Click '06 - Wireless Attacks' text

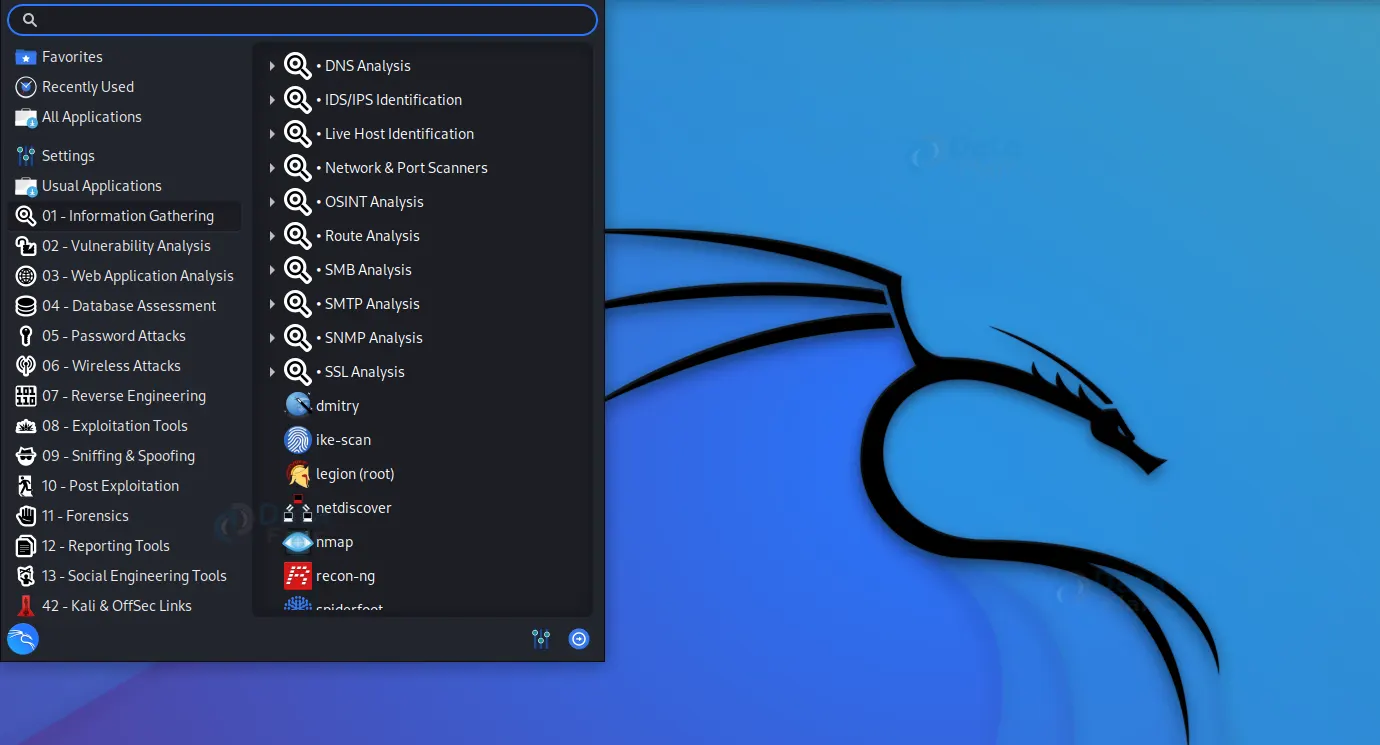pyautogui.click(x=111, y=366)
